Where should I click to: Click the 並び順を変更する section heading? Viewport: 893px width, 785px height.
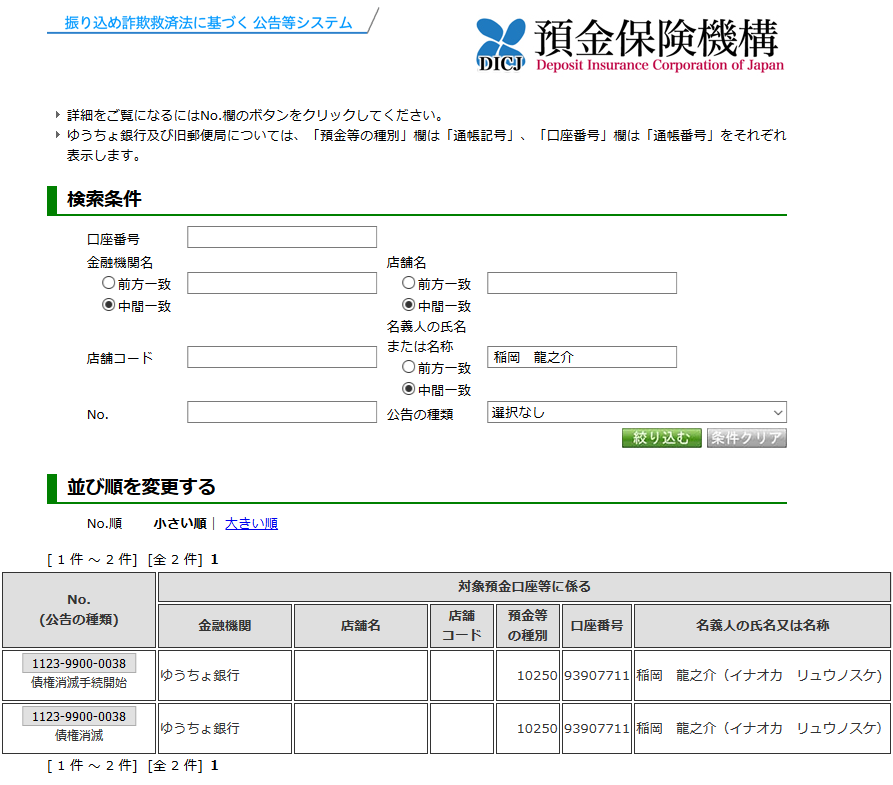[141, 487]
